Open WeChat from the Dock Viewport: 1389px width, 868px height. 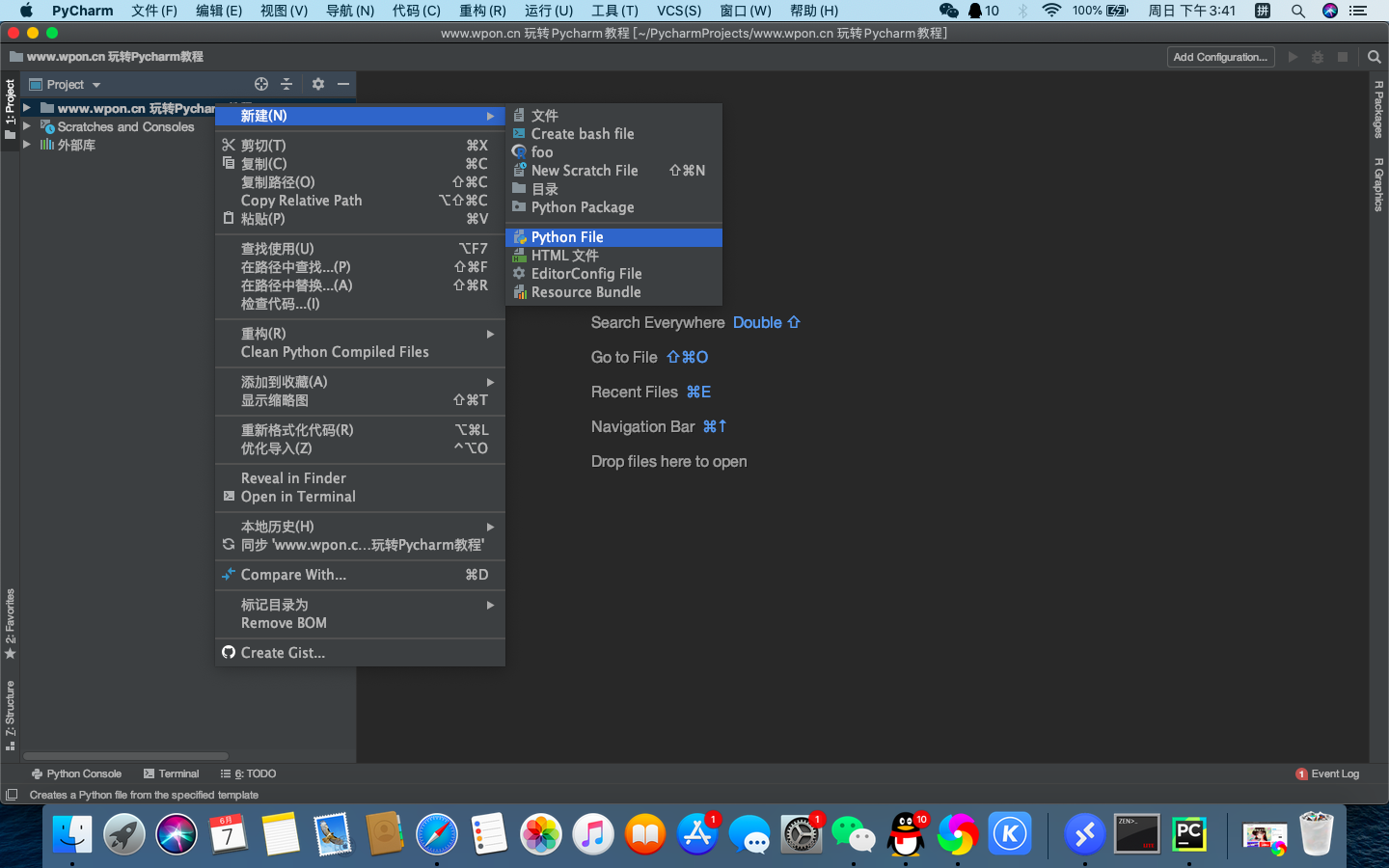(854, 834)
